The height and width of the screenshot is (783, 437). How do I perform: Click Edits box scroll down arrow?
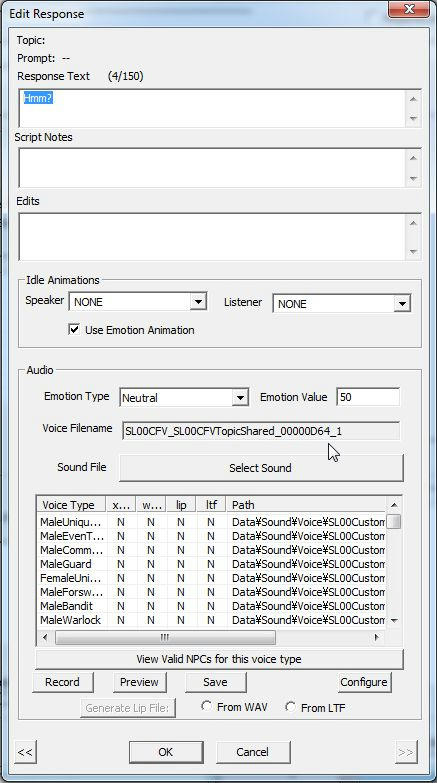413,252
